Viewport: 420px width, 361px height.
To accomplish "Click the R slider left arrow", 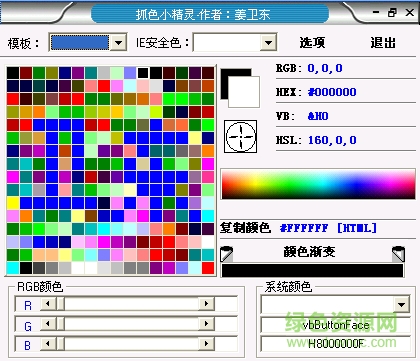I will click(x=48, y=304).
